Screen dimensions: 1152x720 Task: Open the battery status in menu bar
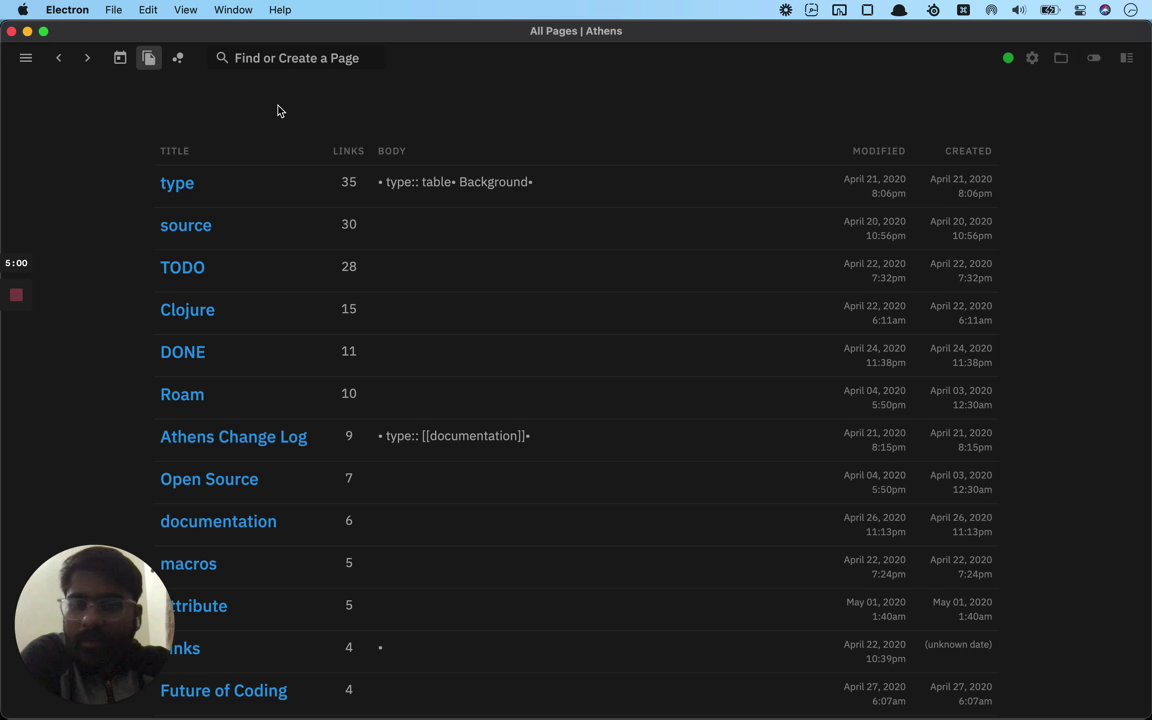[1049, 10]
